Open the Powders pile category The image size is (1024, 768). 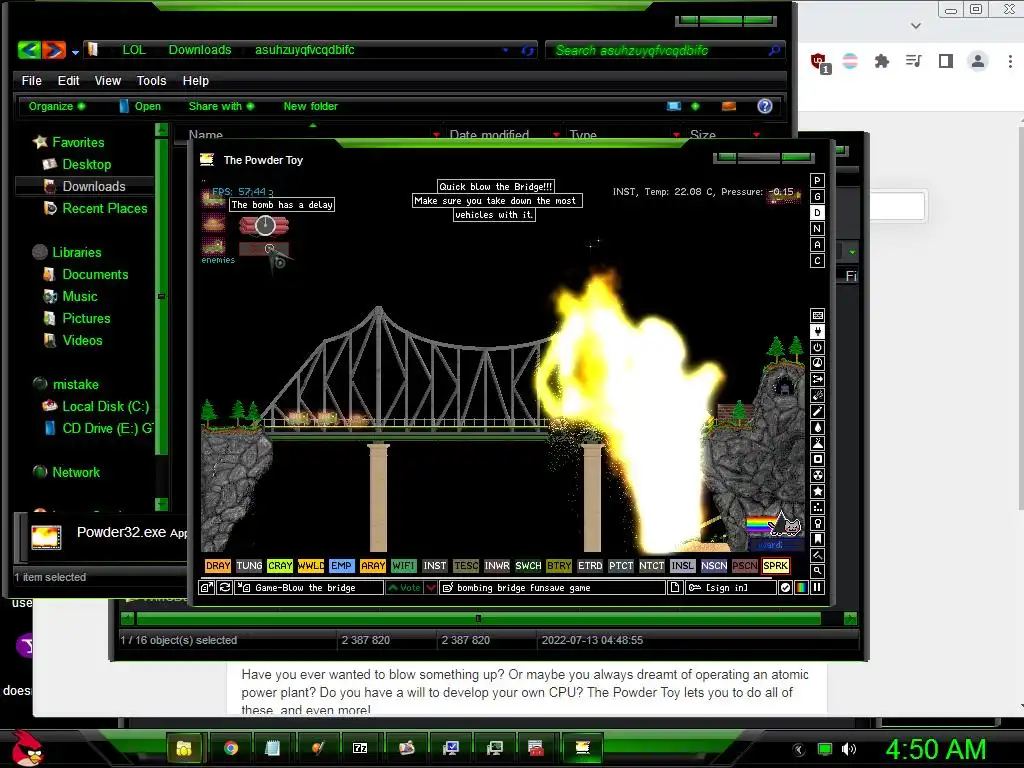coord(817,443)
